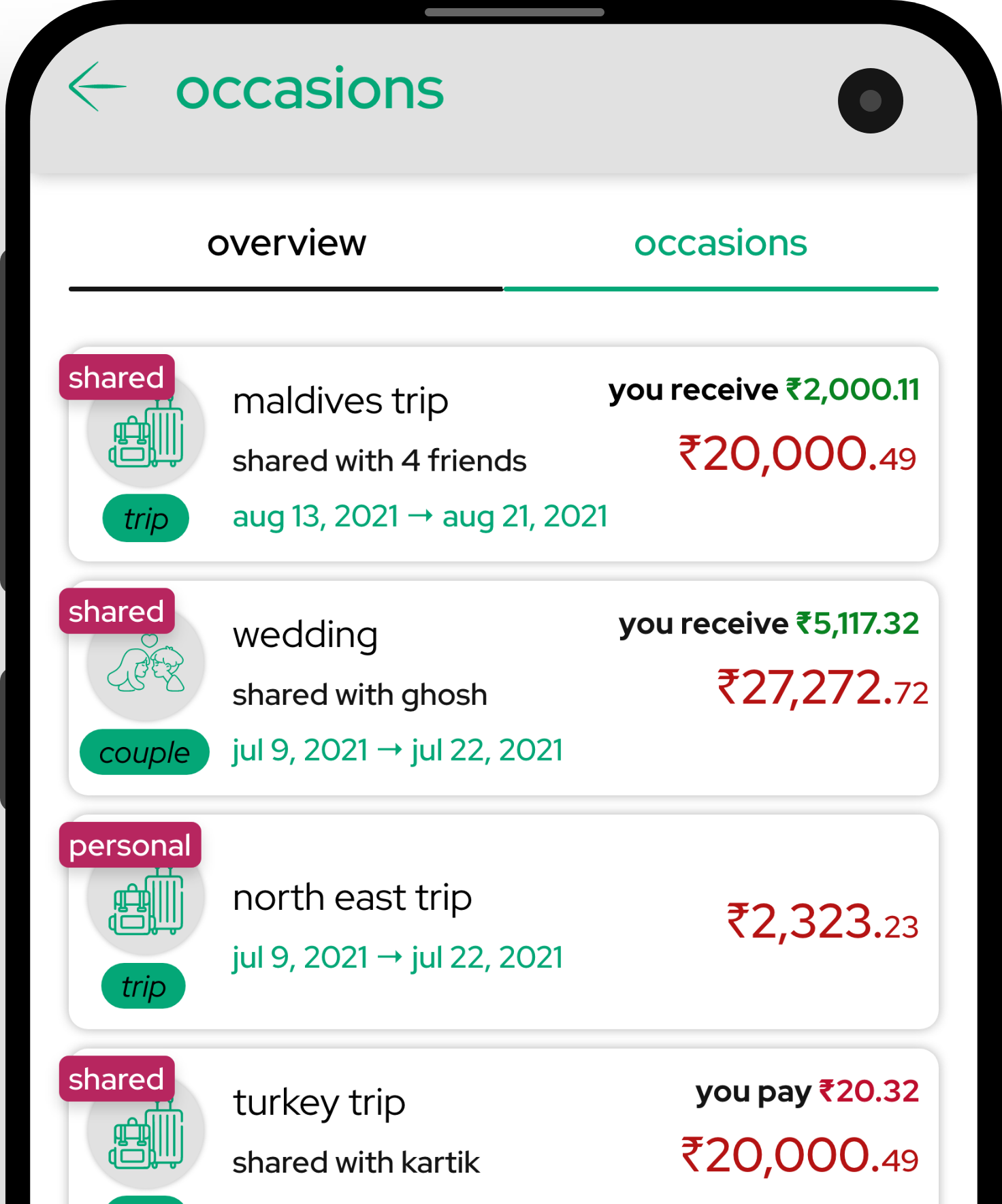Select the north east trip luggage icon
The height and width of the screenshot is (1204, 1002).
pyautogui.click(x=146, y=899)
